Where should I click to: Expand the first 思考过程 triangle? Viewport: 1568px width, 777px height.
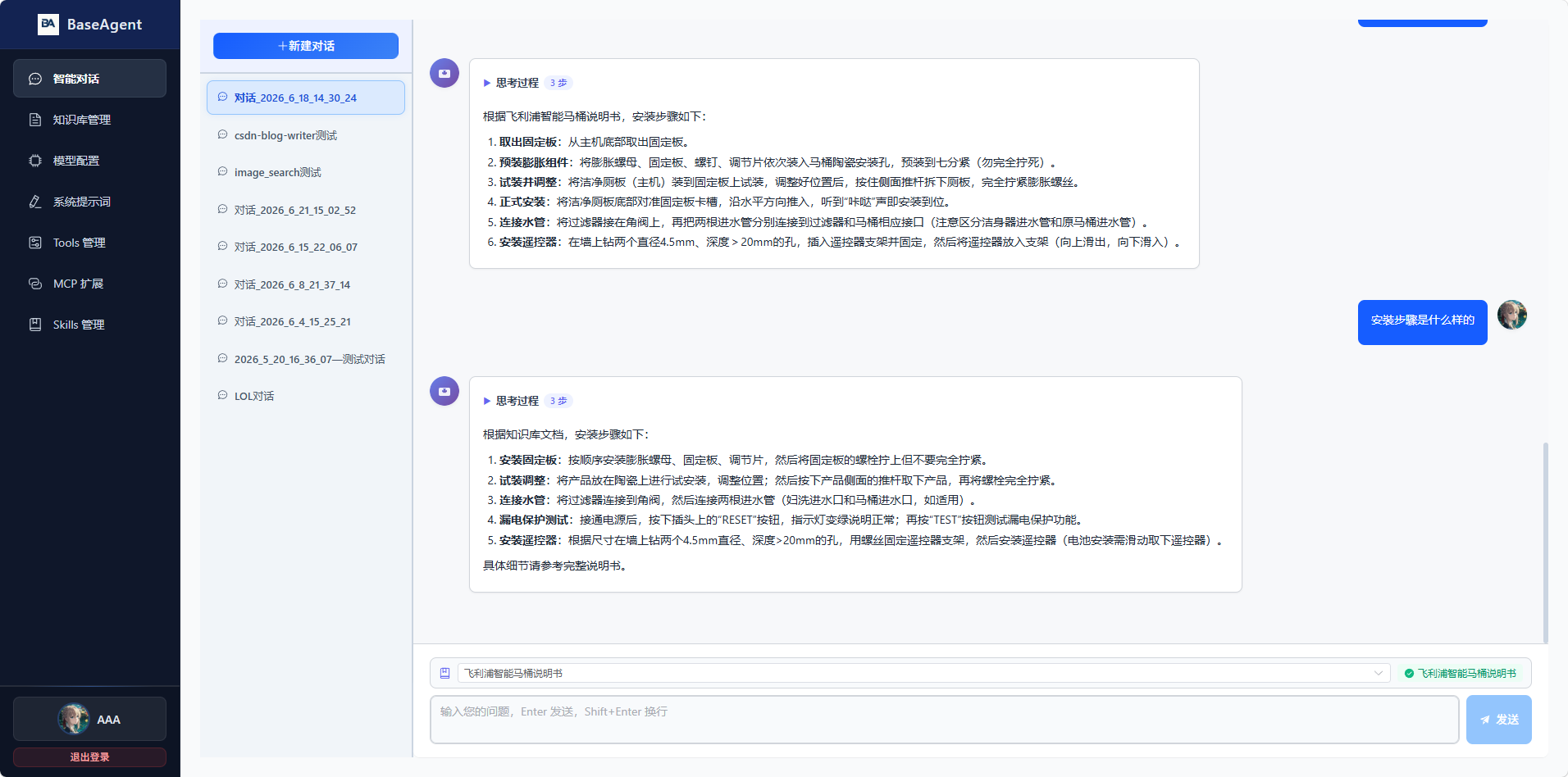coord(487,83)
